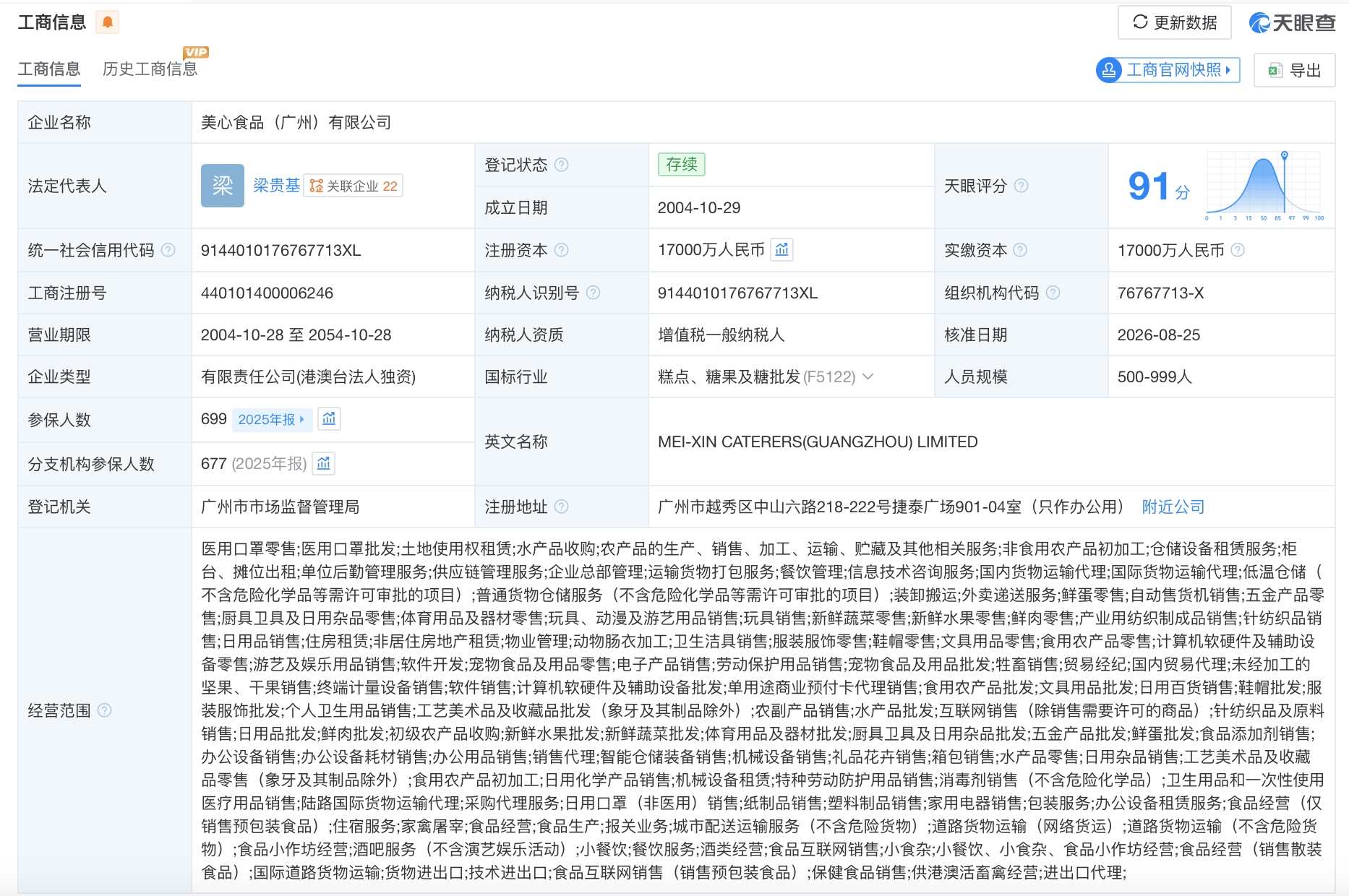
Task: Click the orange bell alert icon
Action: click(x=108, y=22)
